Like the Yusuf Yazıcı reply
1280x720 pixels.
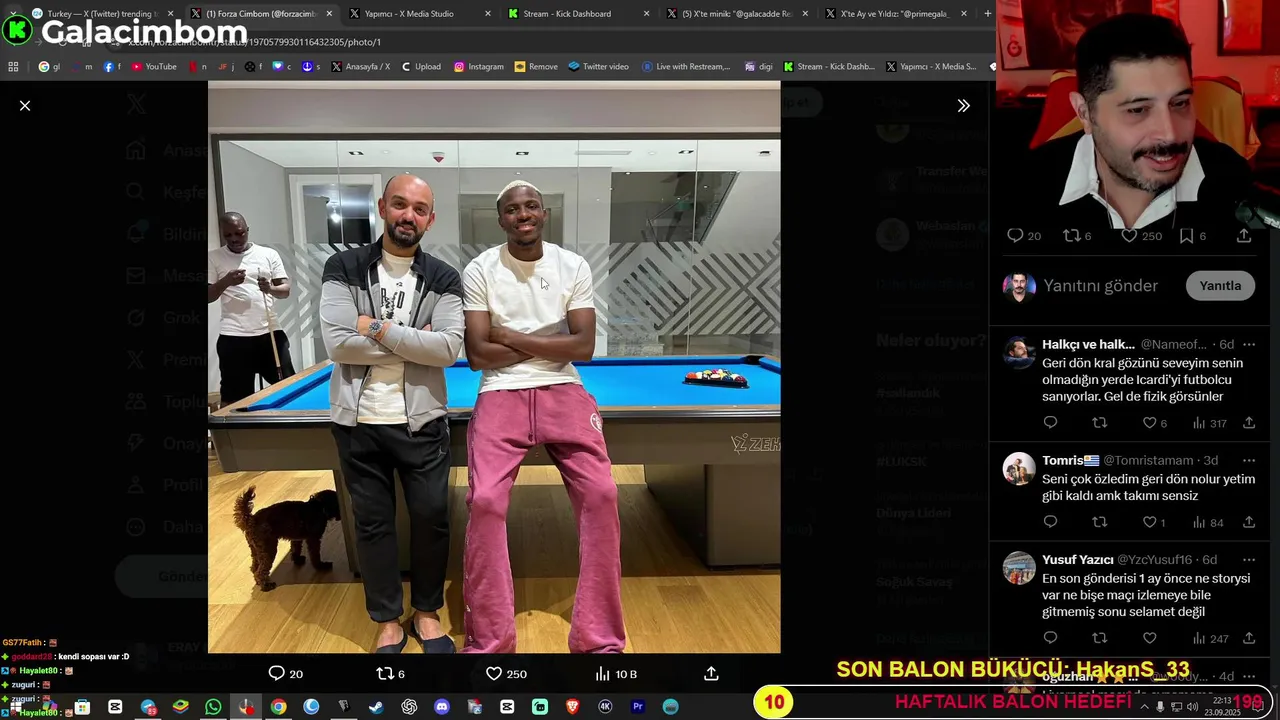point(1150,638)
